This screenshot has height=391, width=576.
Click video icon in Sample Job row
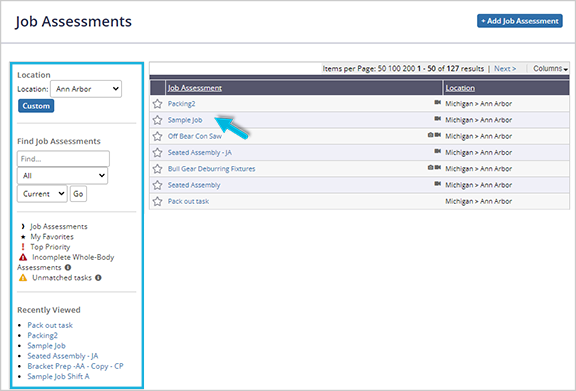click(x=437, y=118)
